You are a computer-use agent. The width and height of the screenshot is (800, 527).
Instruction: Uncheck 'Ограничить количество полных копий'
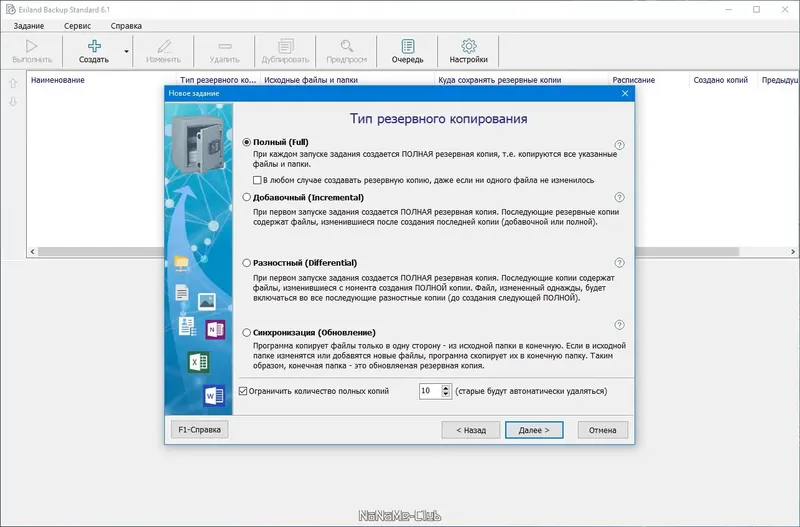(243, 391)
